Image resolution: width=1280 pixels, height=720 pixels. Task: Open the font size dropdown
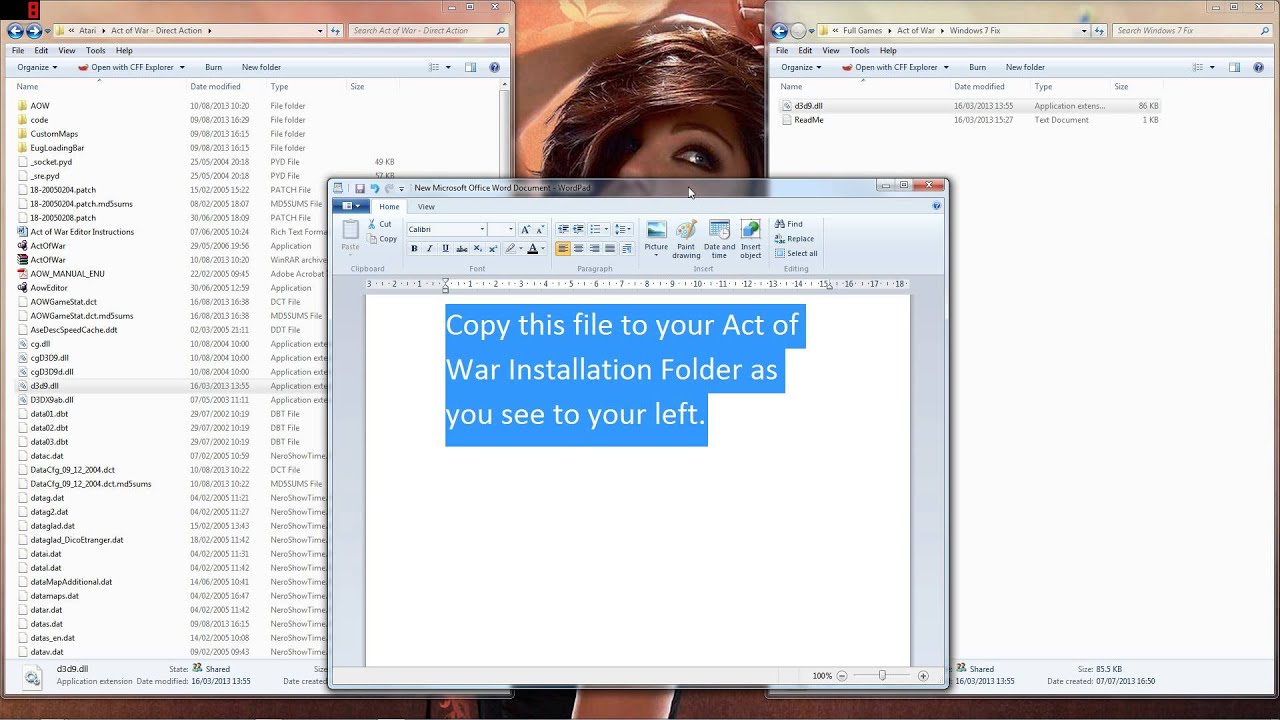point(511,230)
